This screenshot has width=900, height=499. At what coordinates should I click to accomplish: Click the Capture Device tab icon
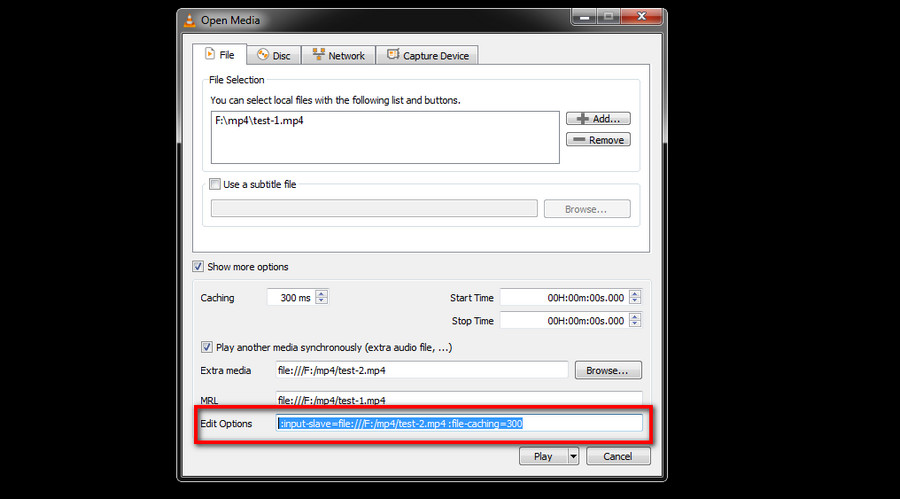tap(393, 55)
